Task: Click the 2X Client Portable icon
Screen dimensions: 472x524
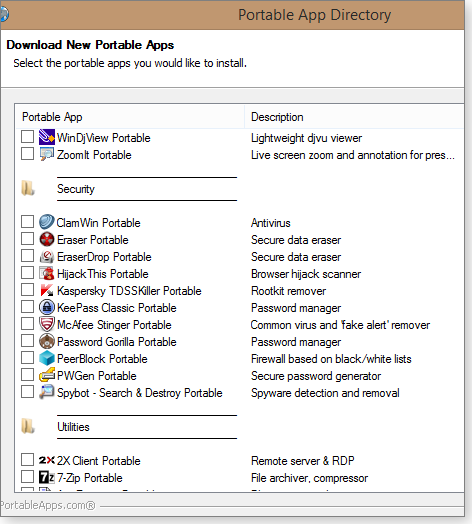Action: (x=47, y=460)
